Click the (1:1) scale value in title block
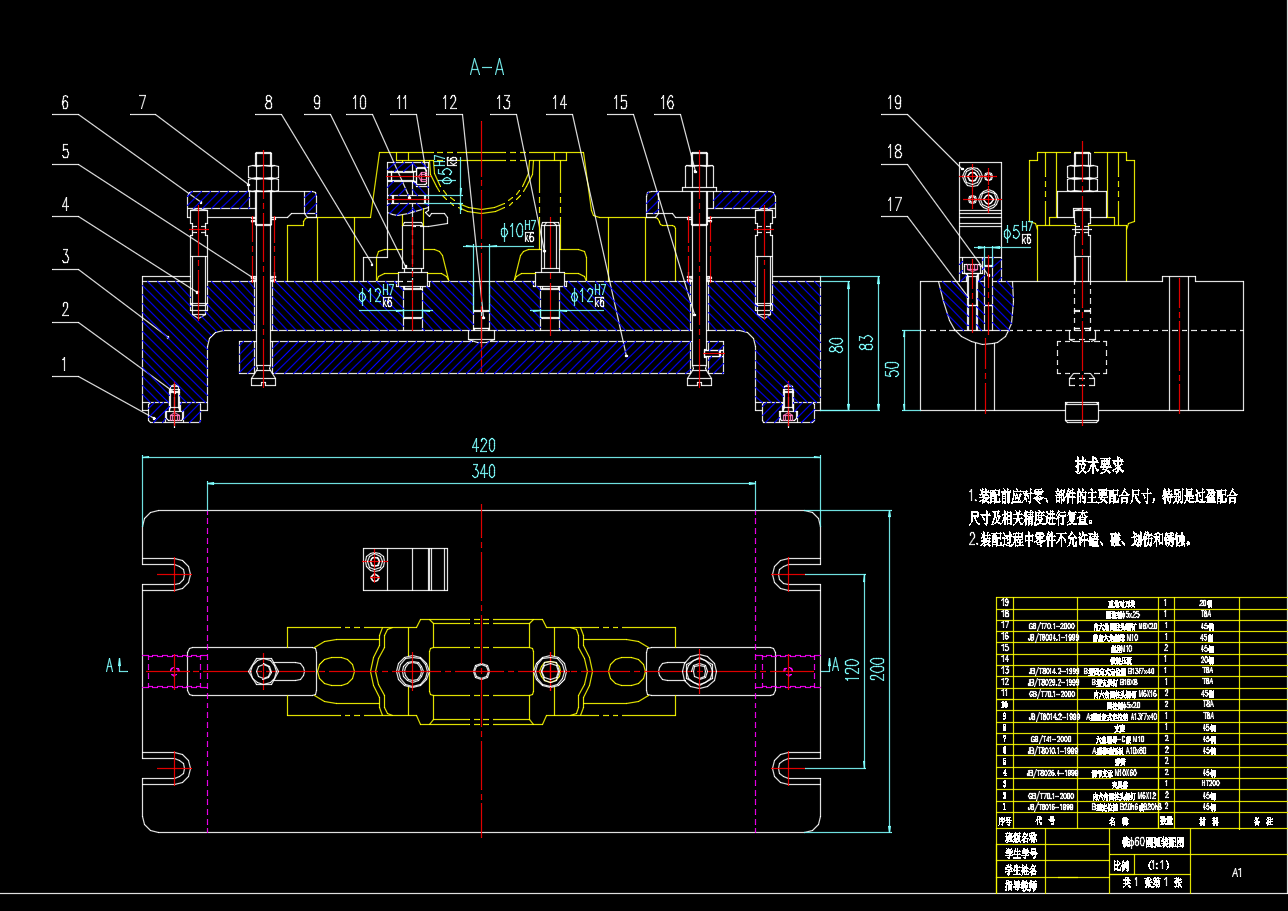 (1158, 865)
